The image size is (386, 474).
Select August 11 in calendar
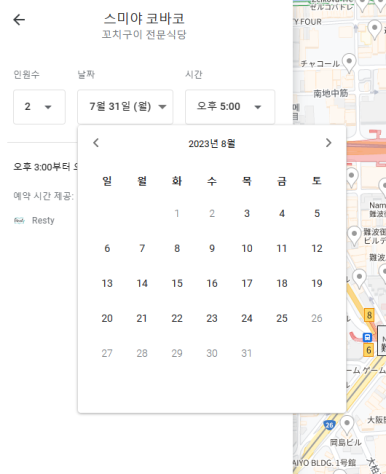[x=282, y=248]
